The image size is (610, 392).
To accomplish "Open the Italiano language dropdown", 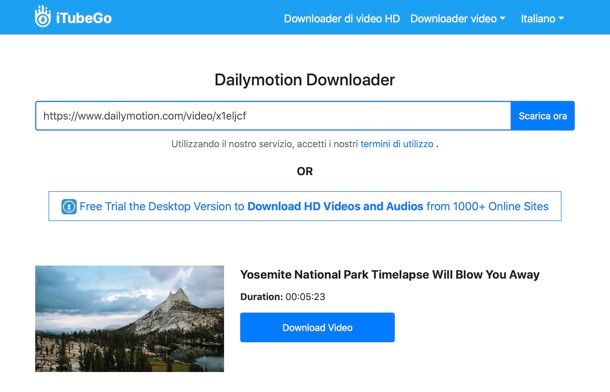I will (542, 19).
